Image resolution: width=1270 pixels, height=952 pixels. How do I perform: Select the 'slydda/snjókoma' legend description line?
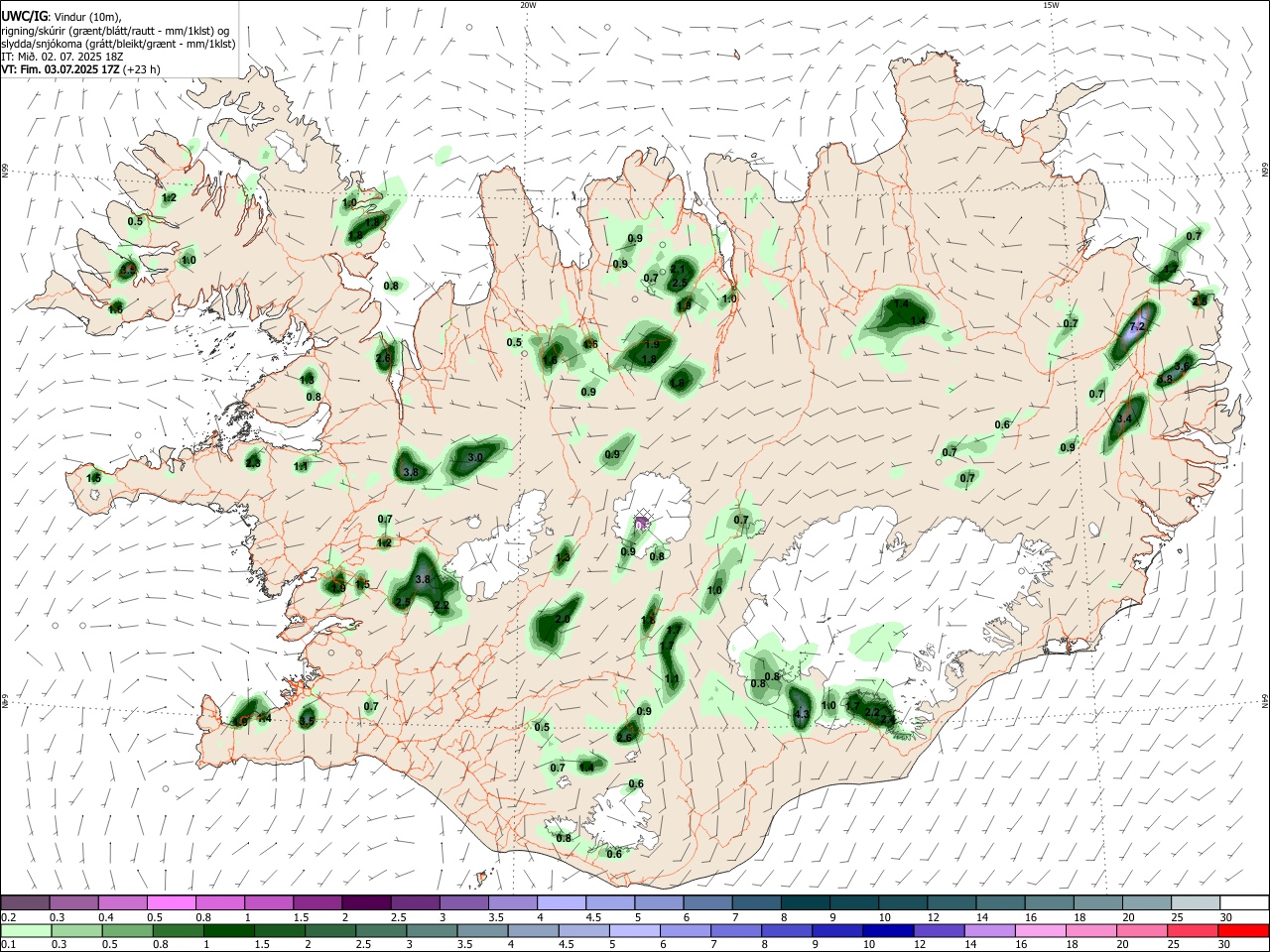coord(118,43)
